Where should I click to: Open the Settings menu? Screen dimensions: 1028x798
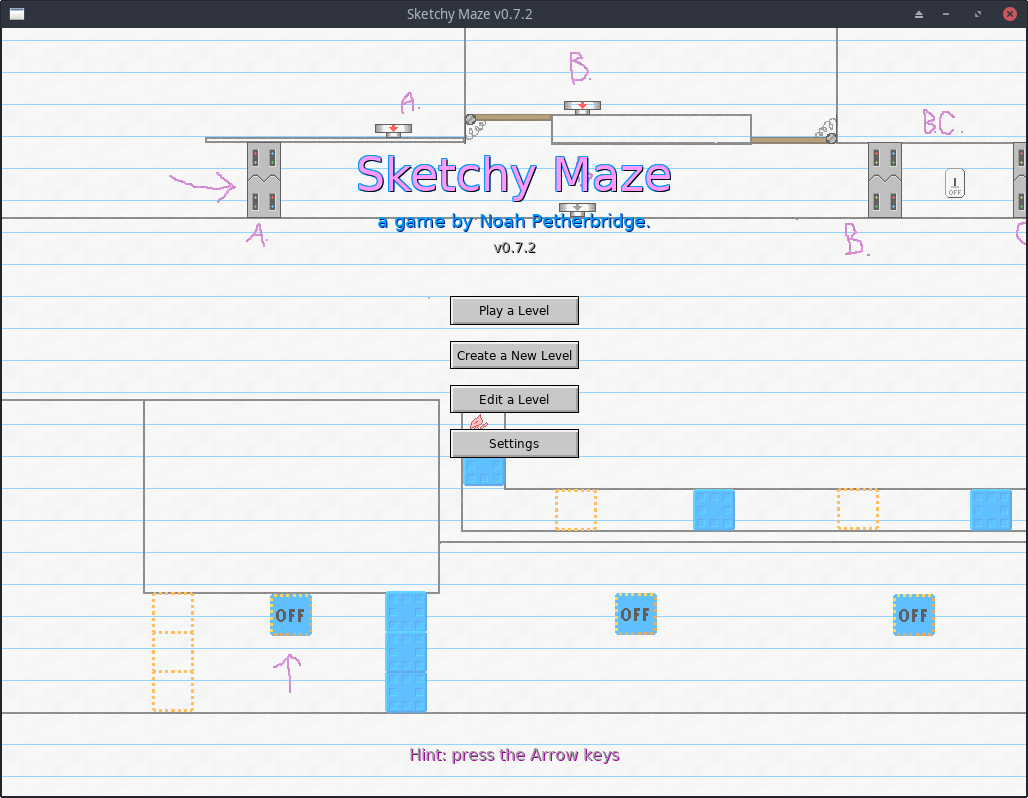pyautogui.click(x=514, y=443)
